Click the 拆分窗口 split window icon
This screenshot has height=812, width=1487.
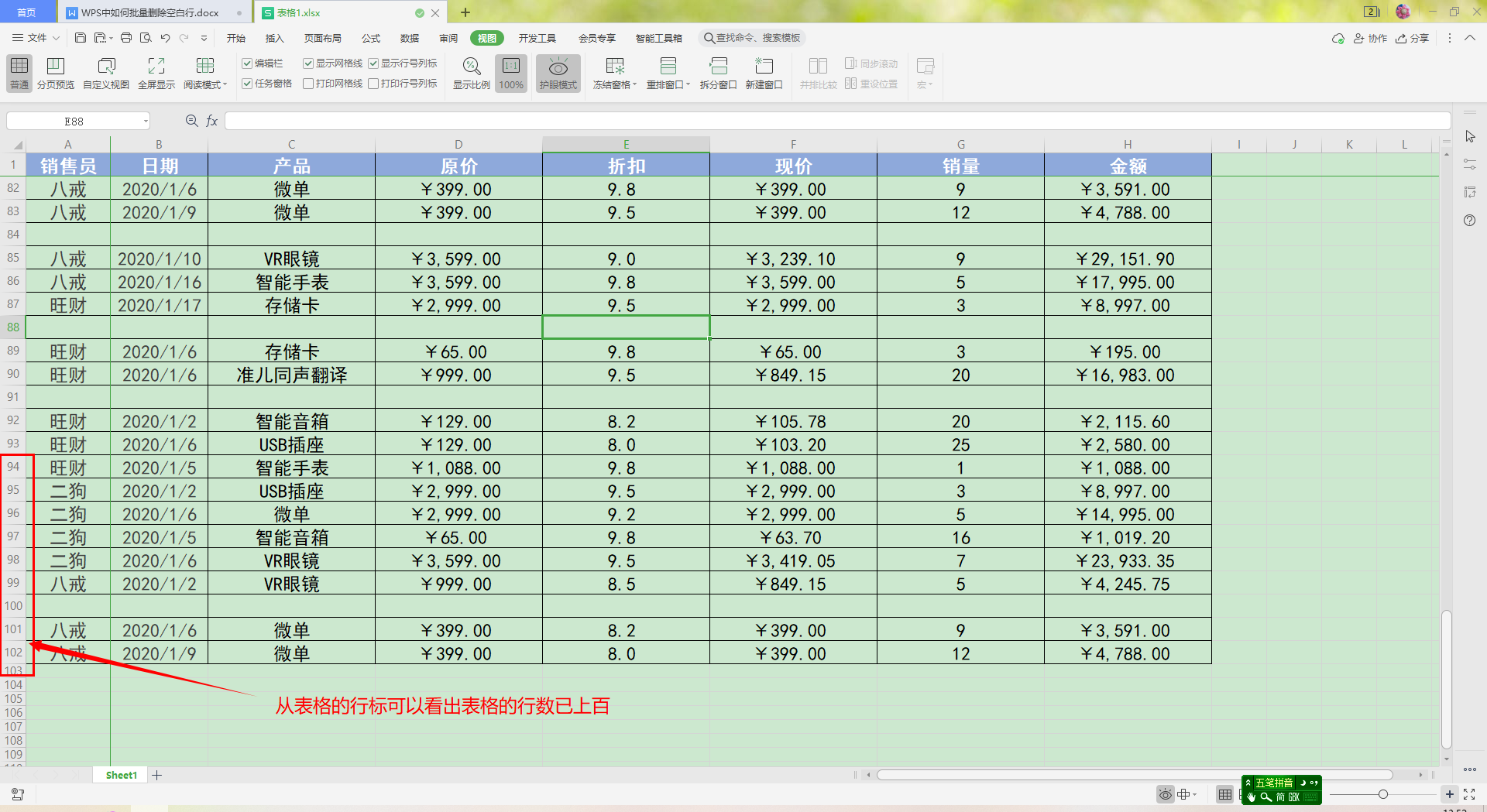coord(718,67)
